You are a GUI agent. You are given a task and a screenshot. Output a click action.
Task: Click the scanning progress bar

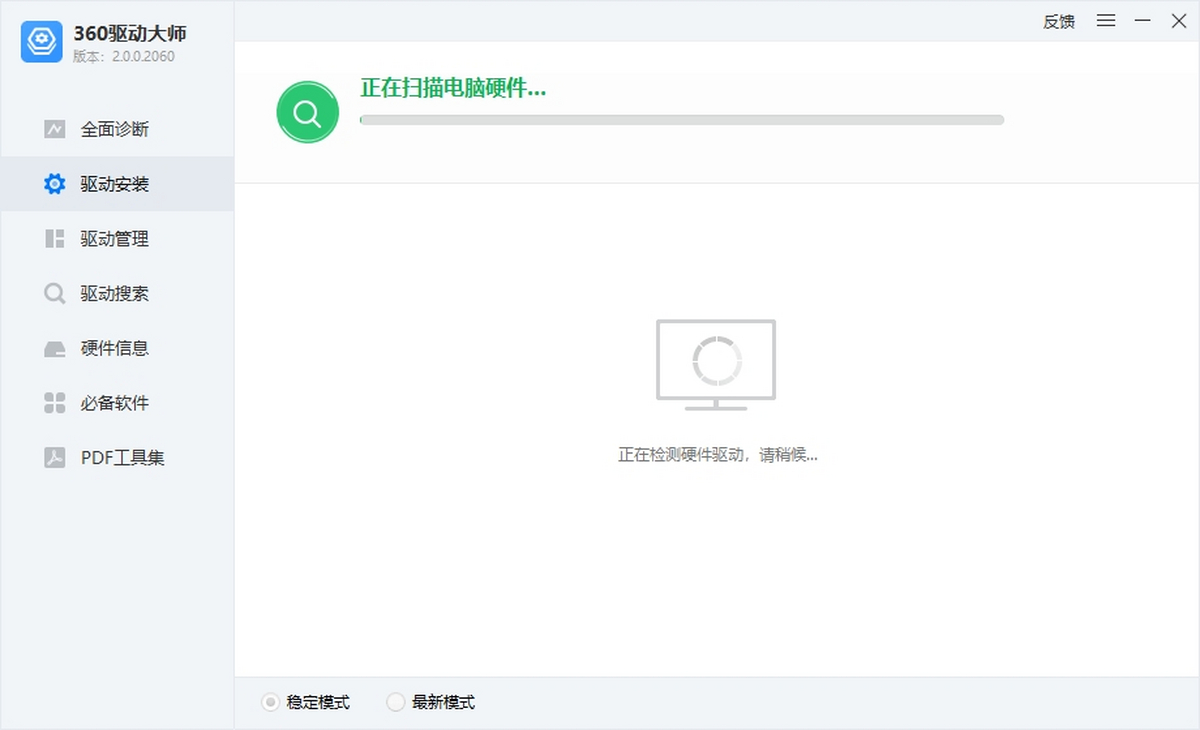[681, 119]
